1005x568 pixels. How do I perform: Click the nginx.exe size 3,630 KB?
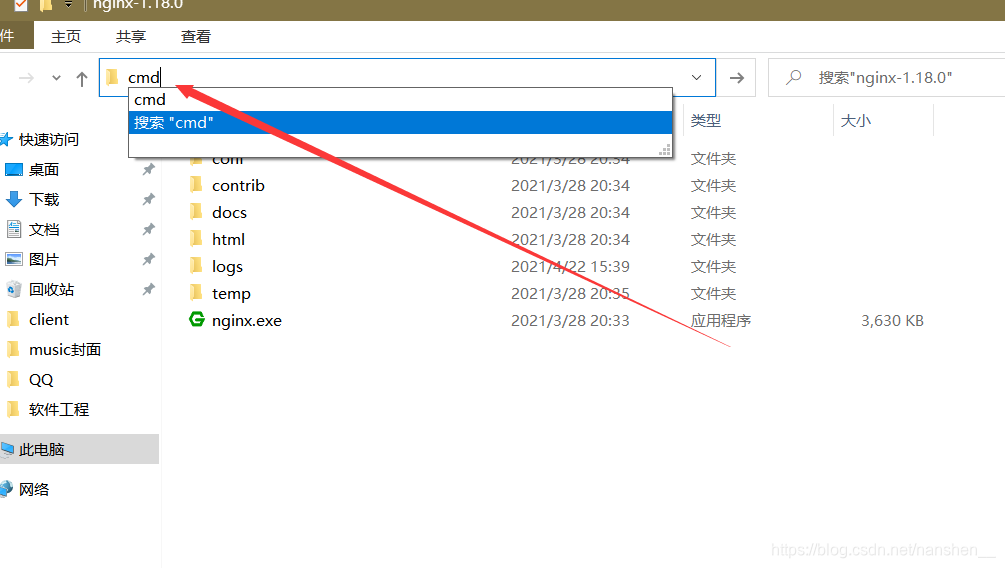tap(892, 321)
